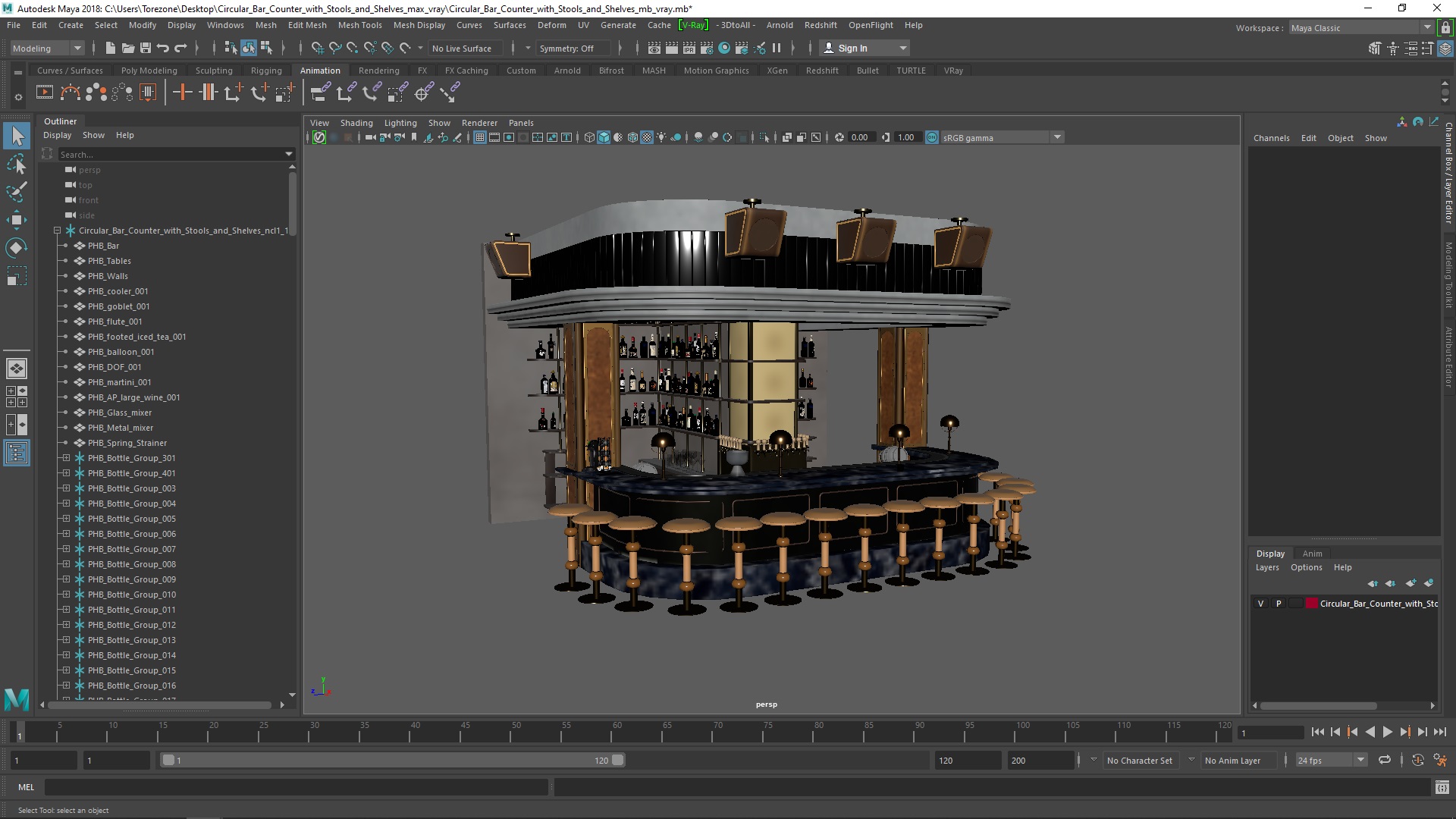
Task: Switch to the Anim layer tab
Action: (x=1312, y=554)
